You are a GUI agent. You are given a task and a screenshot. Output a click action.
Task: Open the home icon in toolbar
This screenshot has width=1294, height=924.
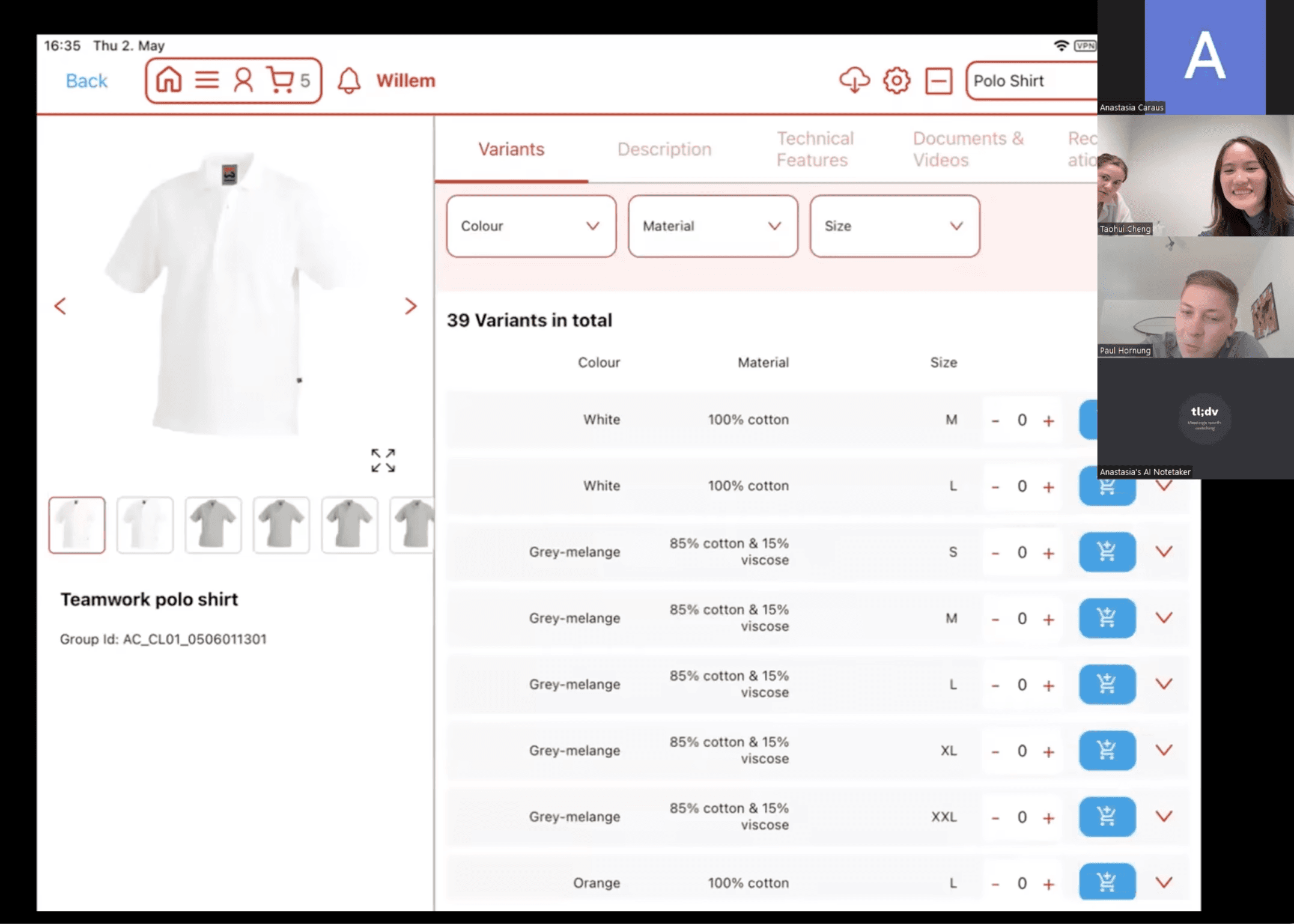pos(169,80)
